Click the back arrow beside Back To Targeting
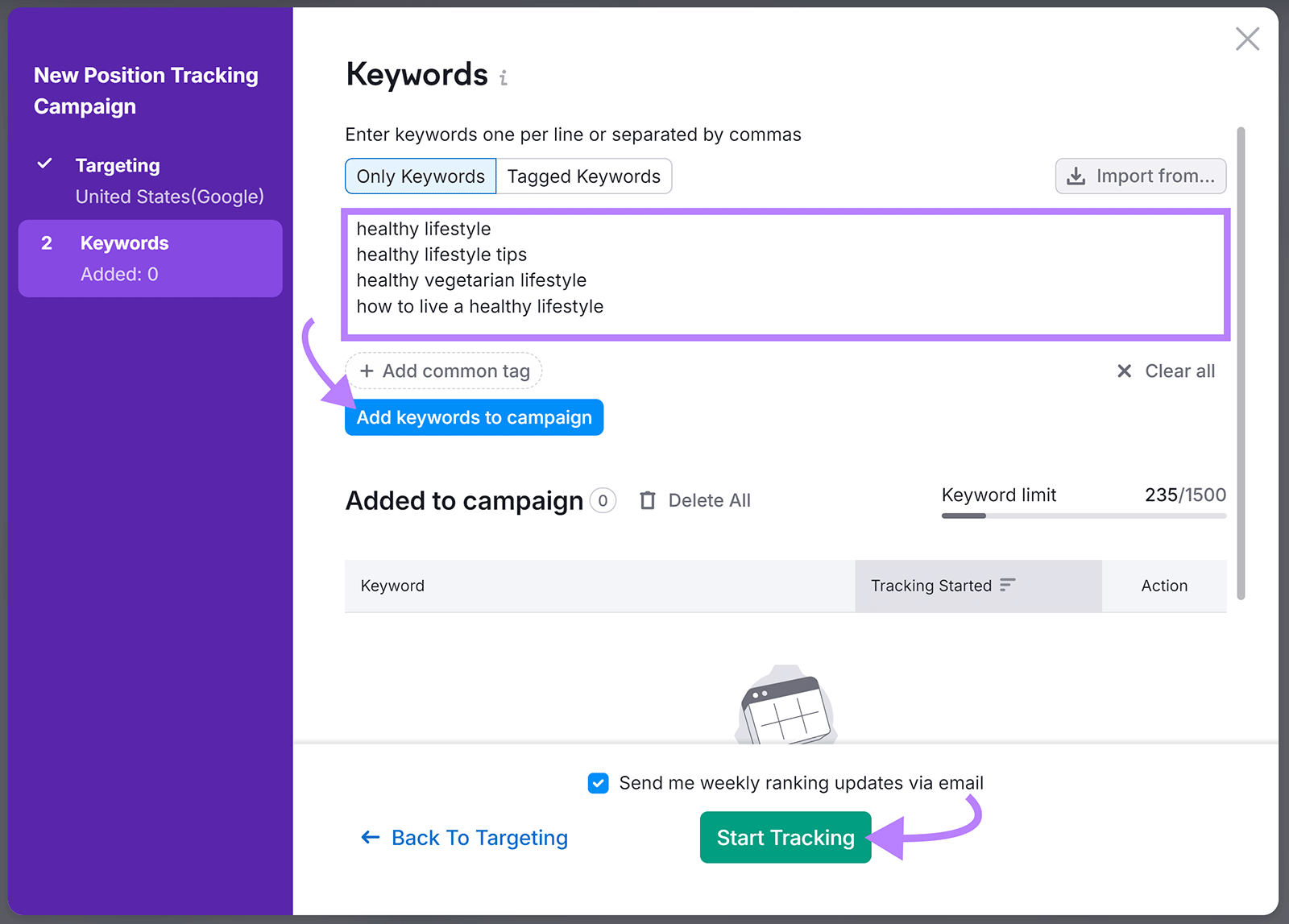Screen dimensions: 1289x924 (370, 838)
